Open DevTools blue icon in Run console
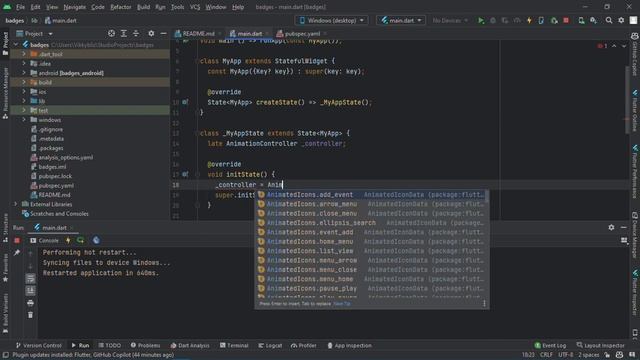The image size is (640, 360). (96, 240)
